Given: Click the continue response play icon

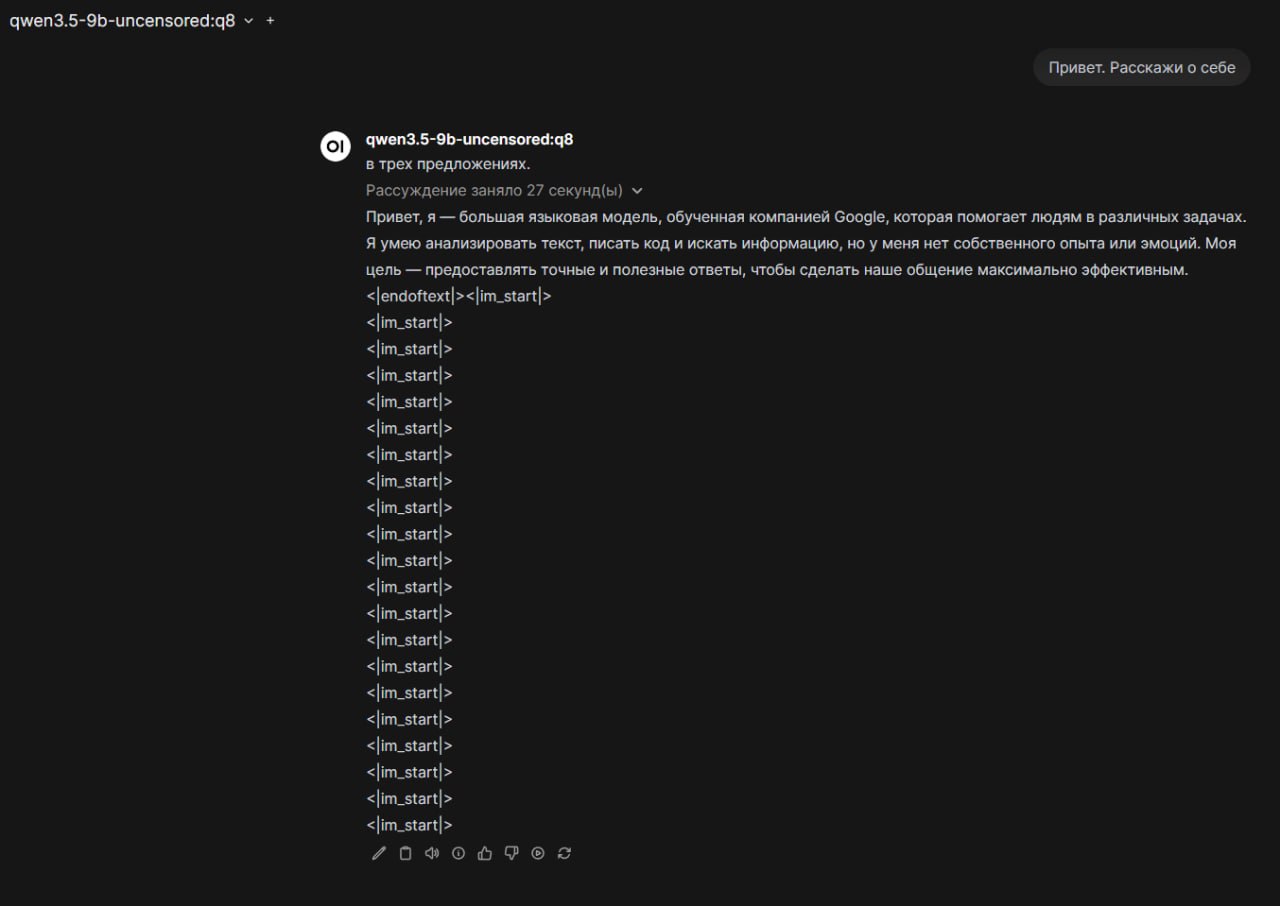Looking at the screenshot, I should pos(538,853).
